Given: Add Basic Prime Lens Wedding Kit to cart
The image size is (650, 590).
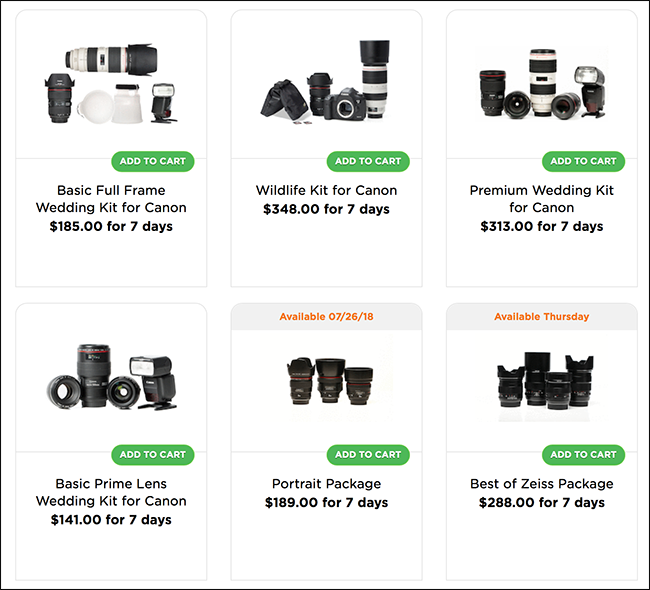Looking at the screenshot, I should 153,455.
